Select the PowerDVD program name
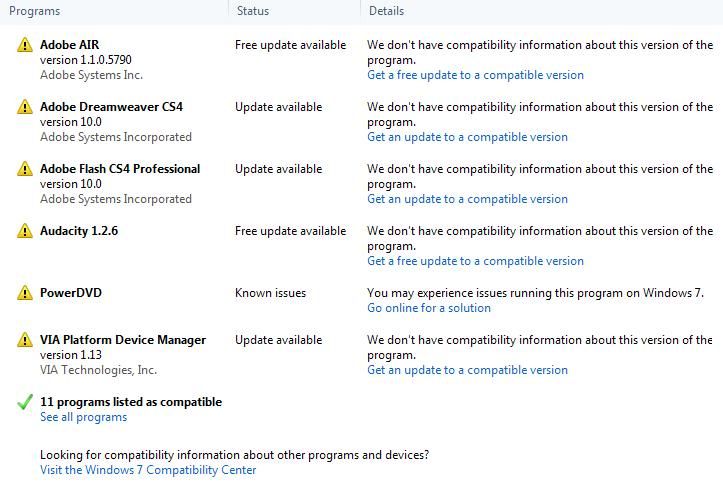Viewport: 723px width, 487px height. tap(71, 293)
